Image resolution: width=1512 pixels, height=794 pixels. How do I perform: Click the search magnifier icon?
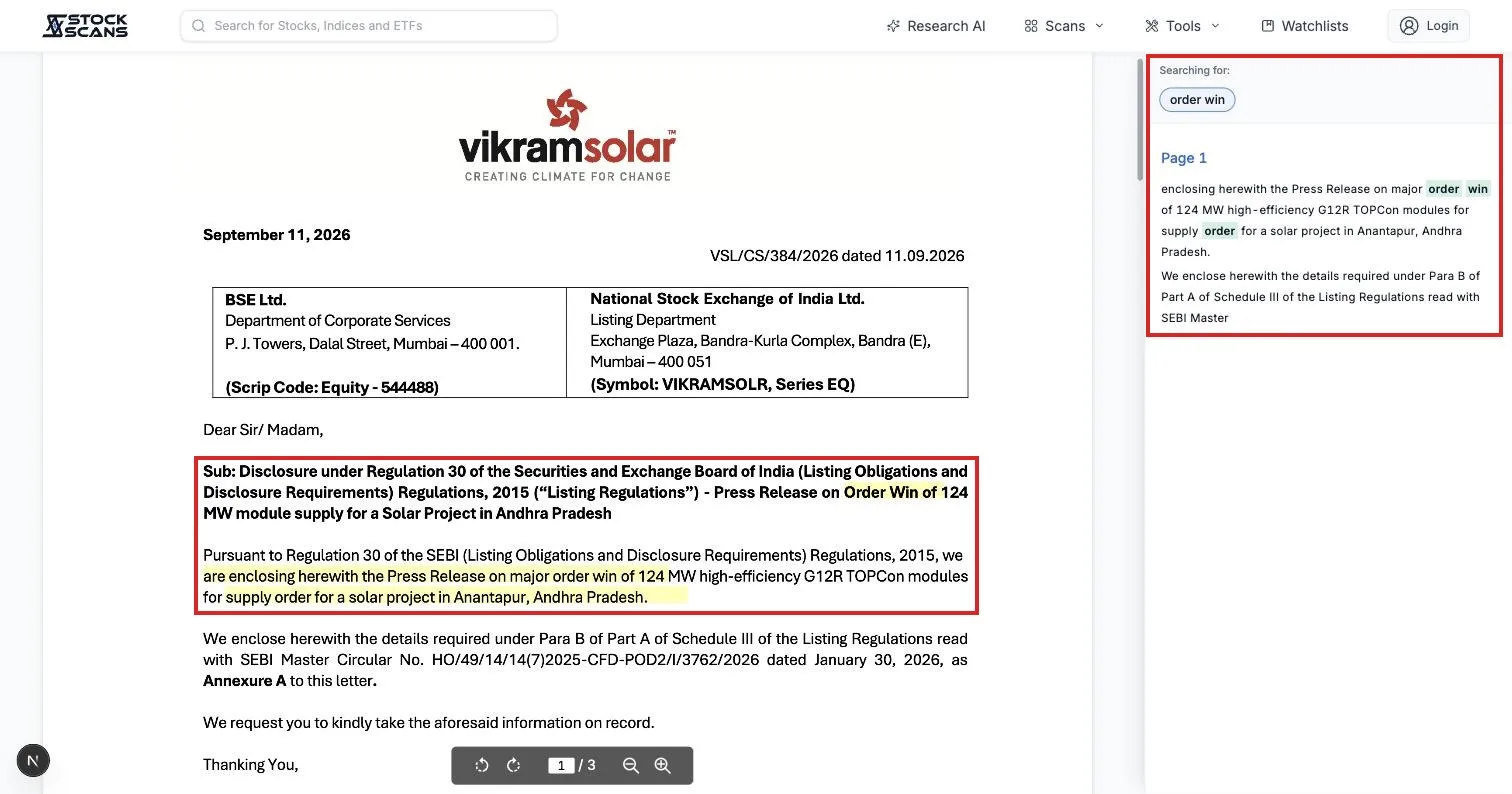click(199, 26)
